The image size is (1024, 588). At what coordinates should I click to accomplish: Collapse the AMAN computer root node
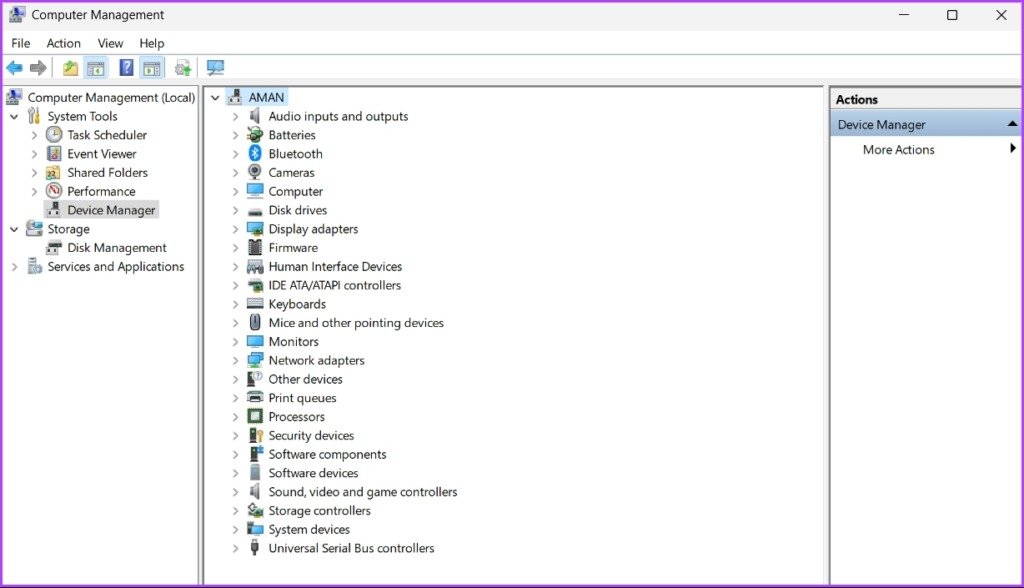(215, 97)
